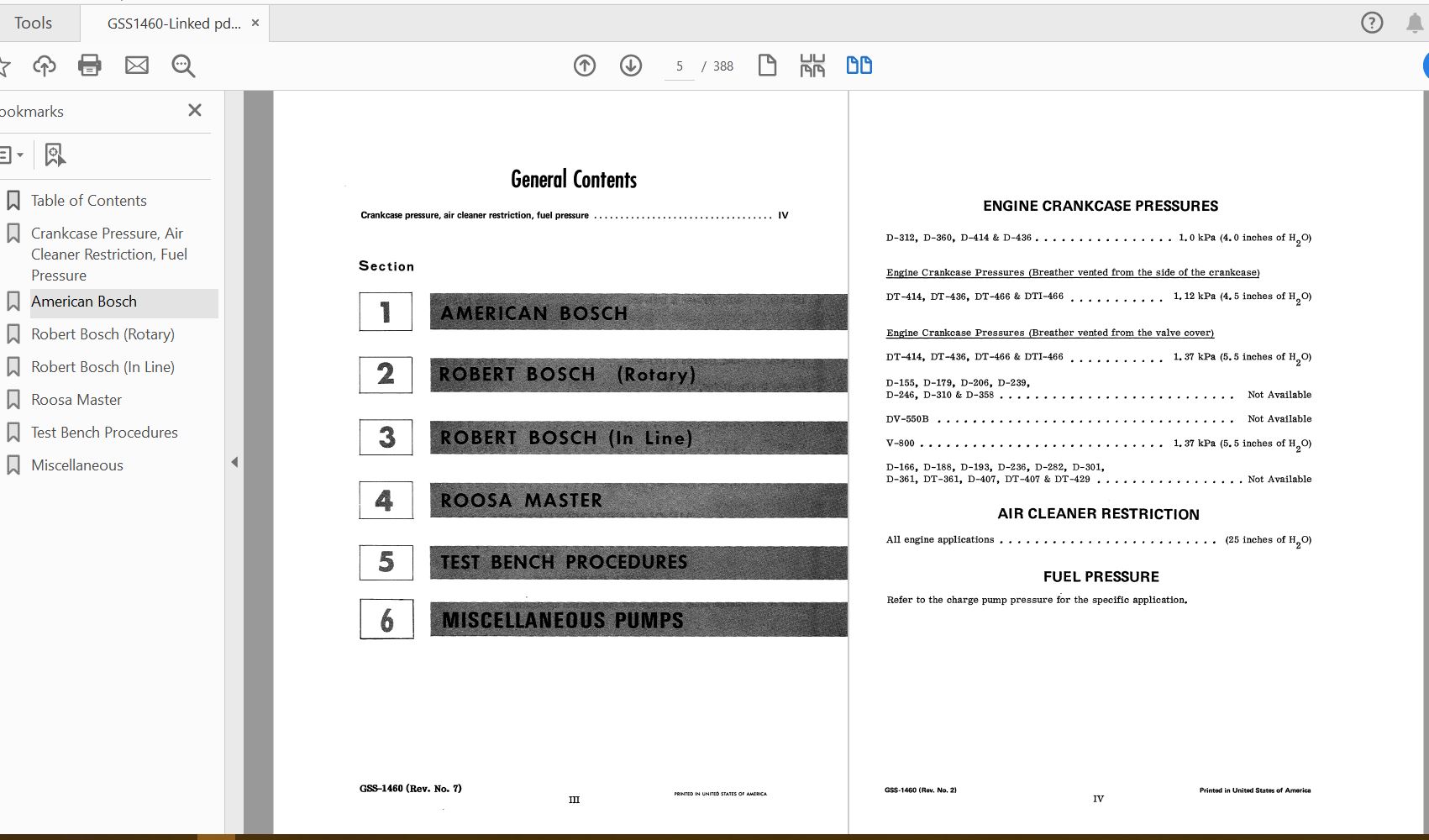Close the GSS1460-Linked pdf tab
Image resolution: width=1429 pixels, height=840 pixels.
point(255,24)
